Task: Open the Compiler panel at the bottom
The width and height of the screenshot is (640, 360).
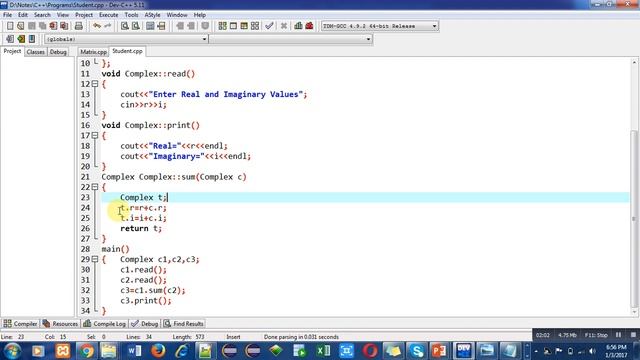Action: [x=20, y=324]
